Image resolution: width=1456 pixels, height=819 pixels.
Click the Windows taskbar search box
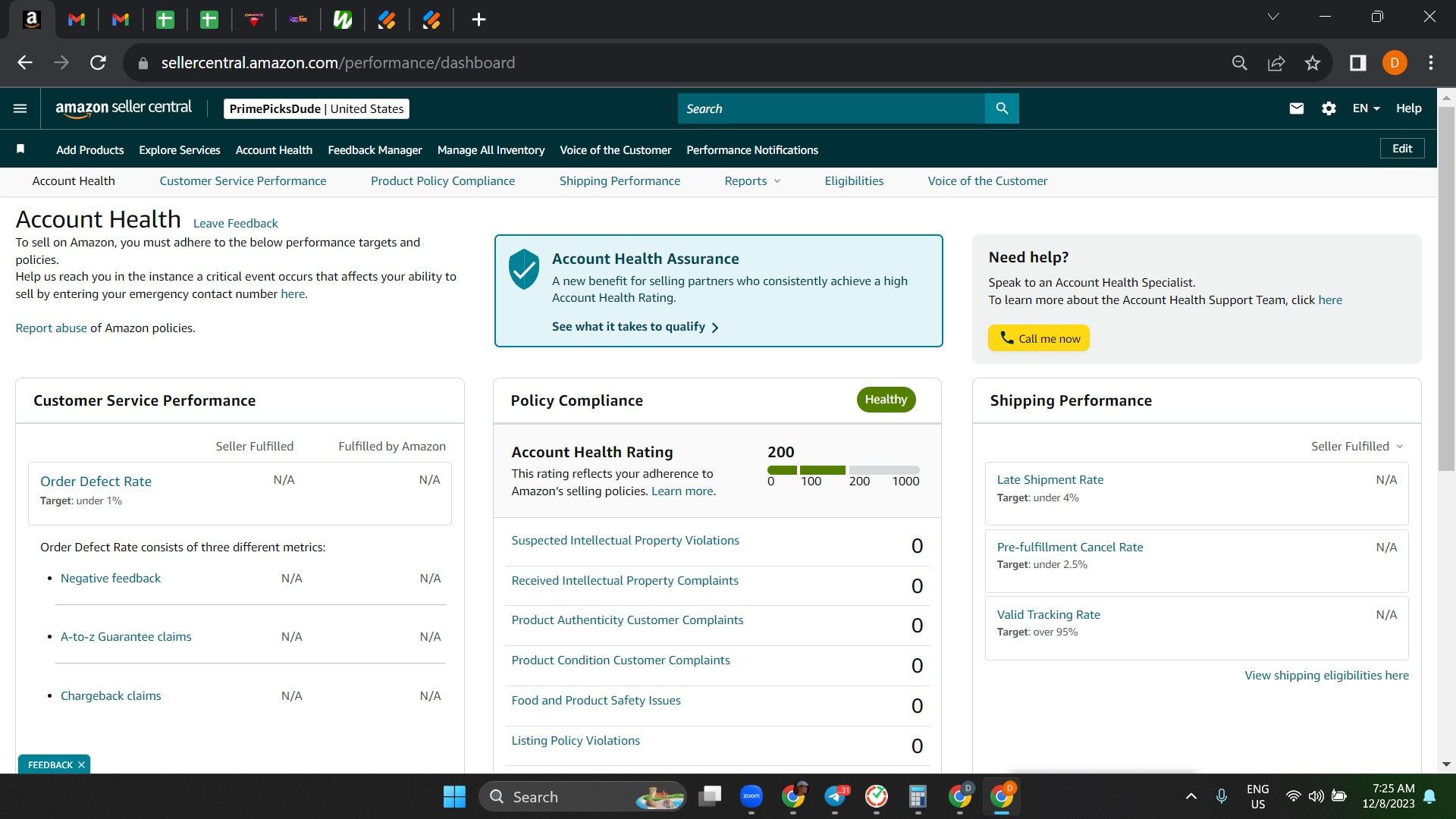(x=582, y=796)
